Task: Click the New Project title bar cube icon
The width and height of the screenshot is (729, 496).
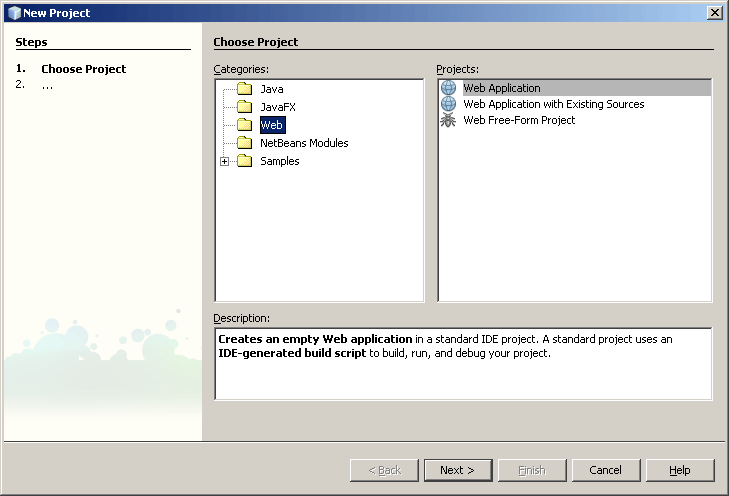Action: (x=15, y=13)
